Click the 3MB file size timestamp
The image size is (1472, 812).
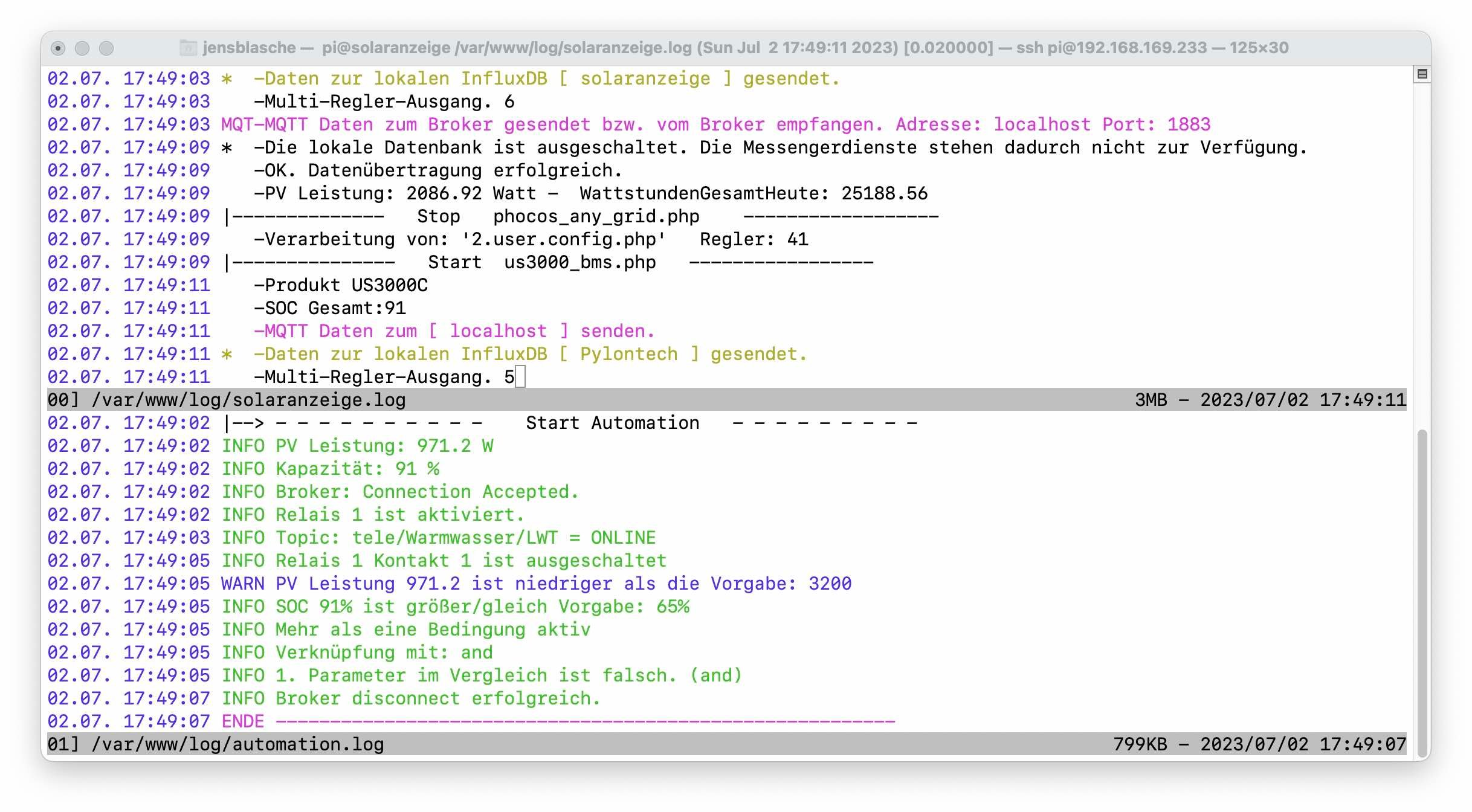click(1270, 400)
